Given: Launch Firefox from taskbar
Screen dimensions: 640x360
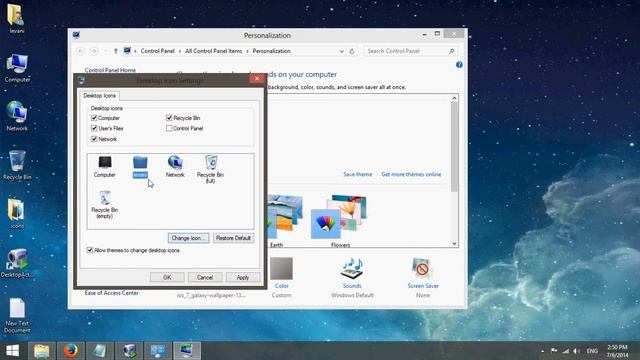Looking at the screenshot, I should coord(70,351).
